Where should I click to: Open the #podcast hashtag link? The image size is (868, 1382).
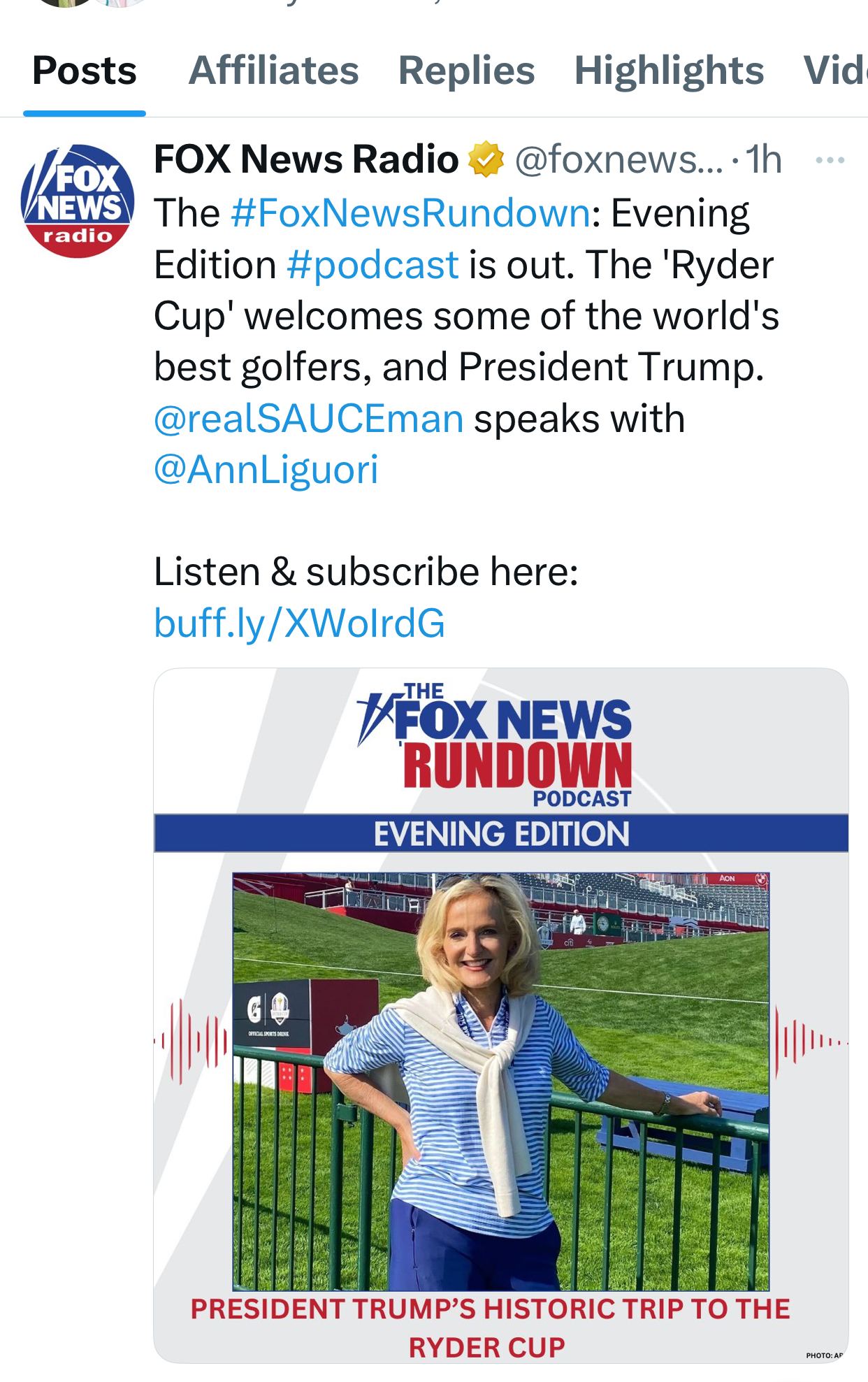pos(372,265)
